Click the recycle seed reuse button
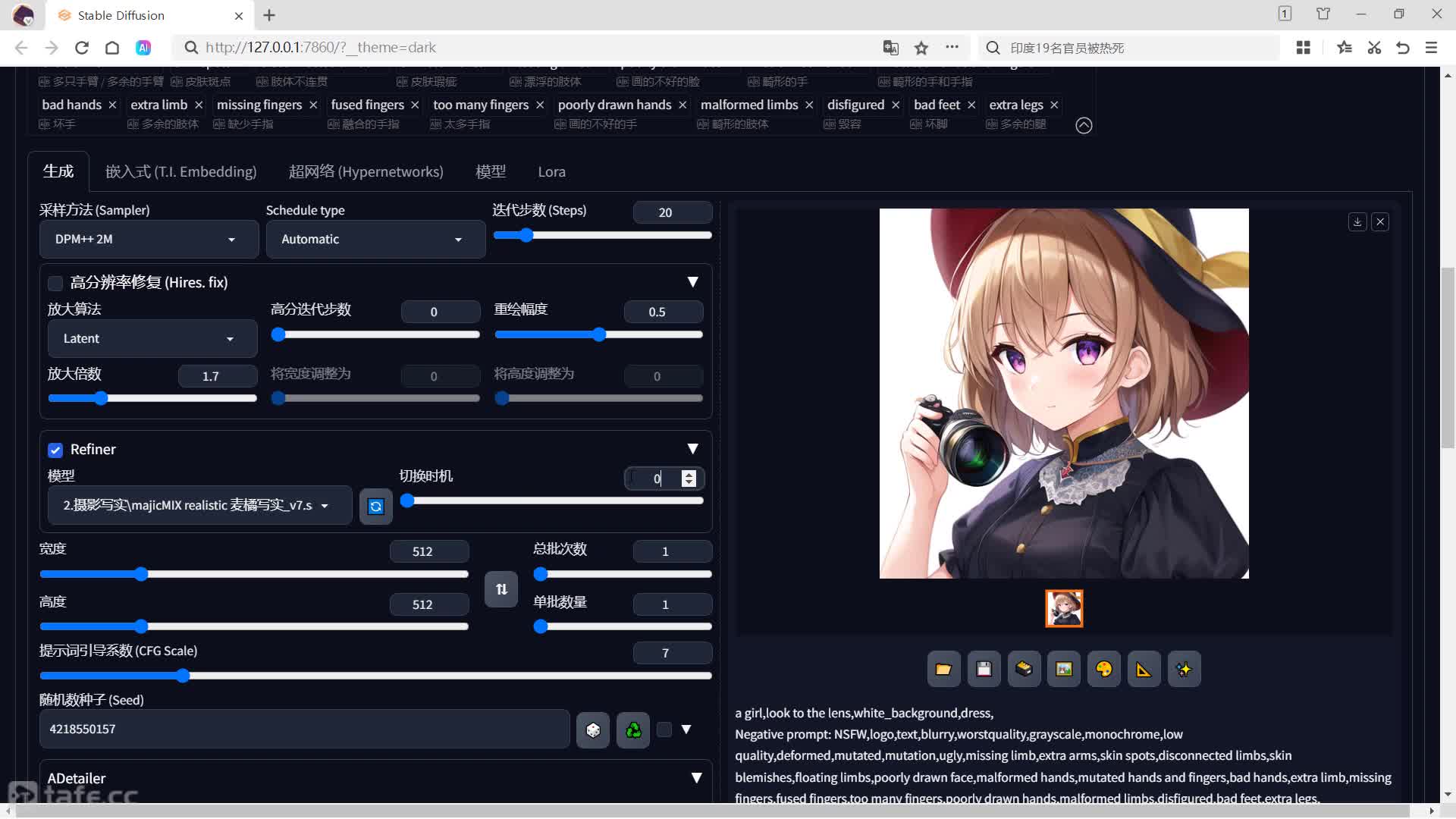 pos(633,730)
